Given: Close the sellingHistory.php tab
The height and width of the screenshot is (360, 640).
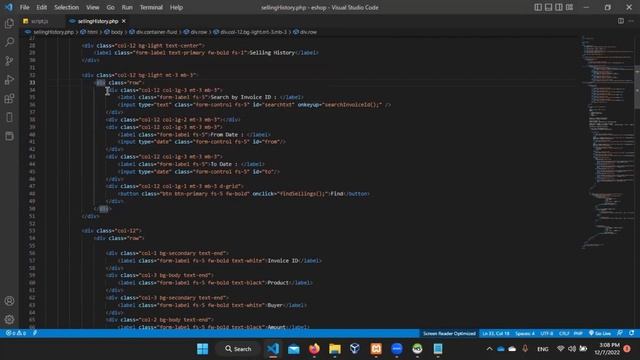Looking at the screenshot, I should point(124,21).
